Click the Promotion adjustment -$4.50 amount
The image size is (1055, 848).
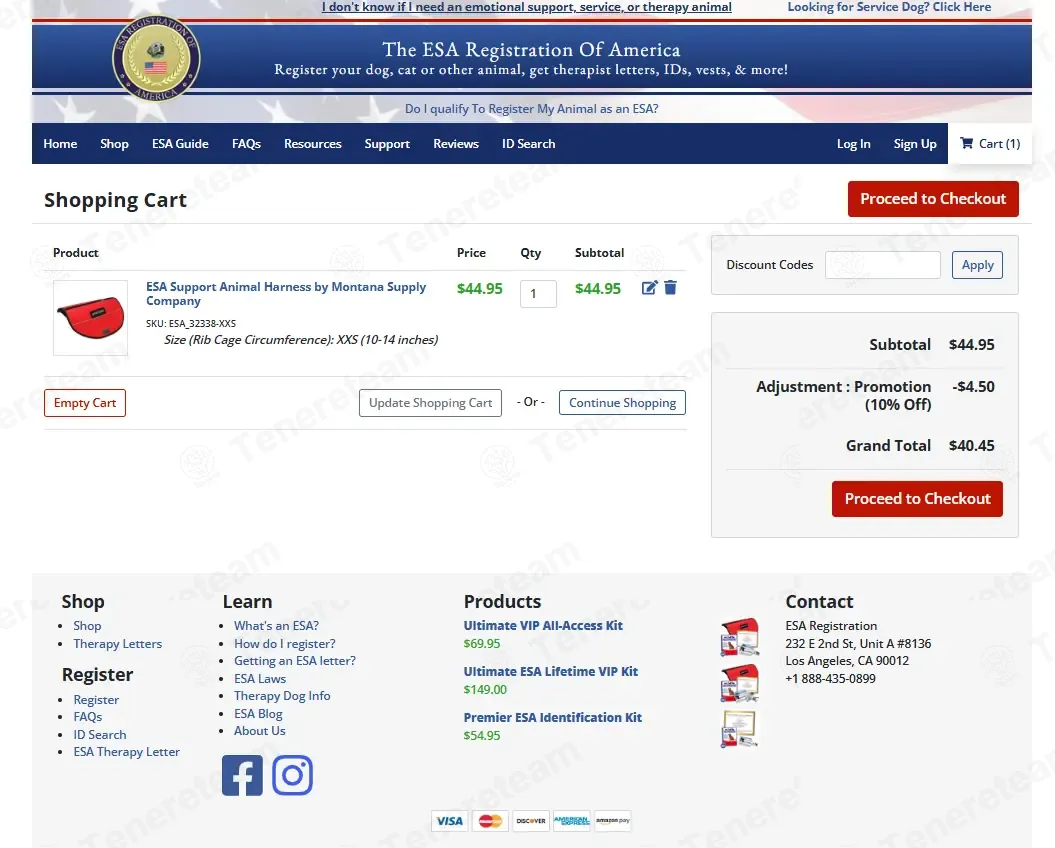pyautogui.click(x=974, y=387)
